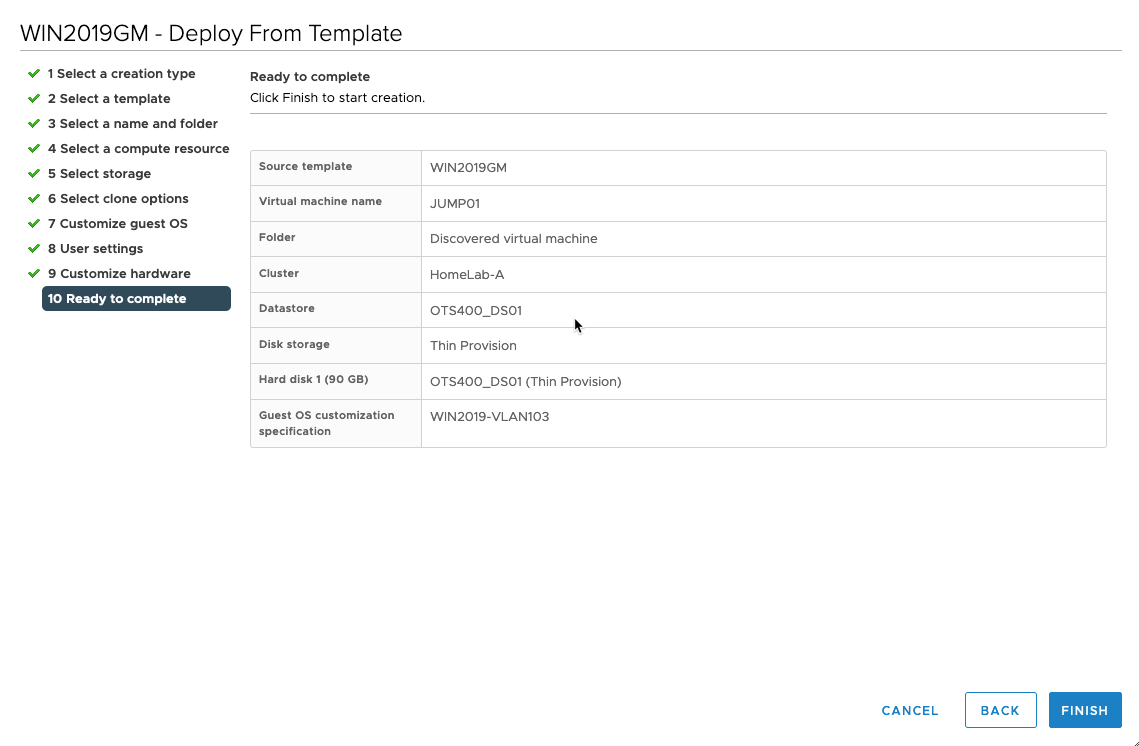Click checkmark beside "5 Select storage"
This screenshot has width=1139, height=746.
click(x=33, y=173)
